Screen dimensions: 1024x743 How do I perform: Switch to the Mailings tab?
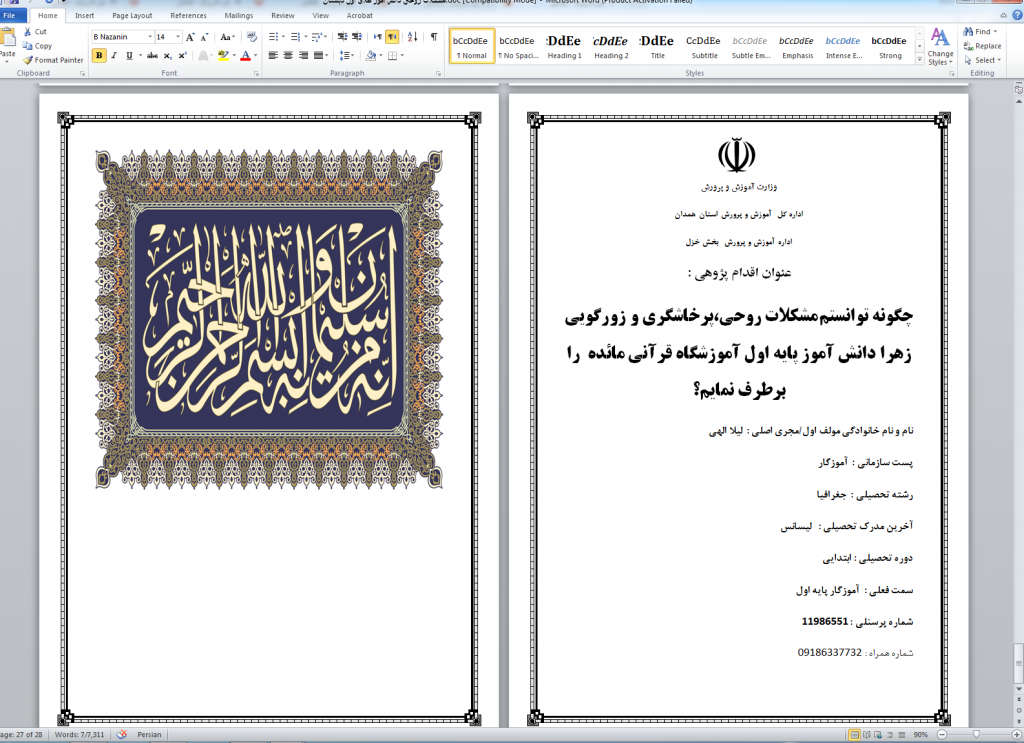point(238,16)
